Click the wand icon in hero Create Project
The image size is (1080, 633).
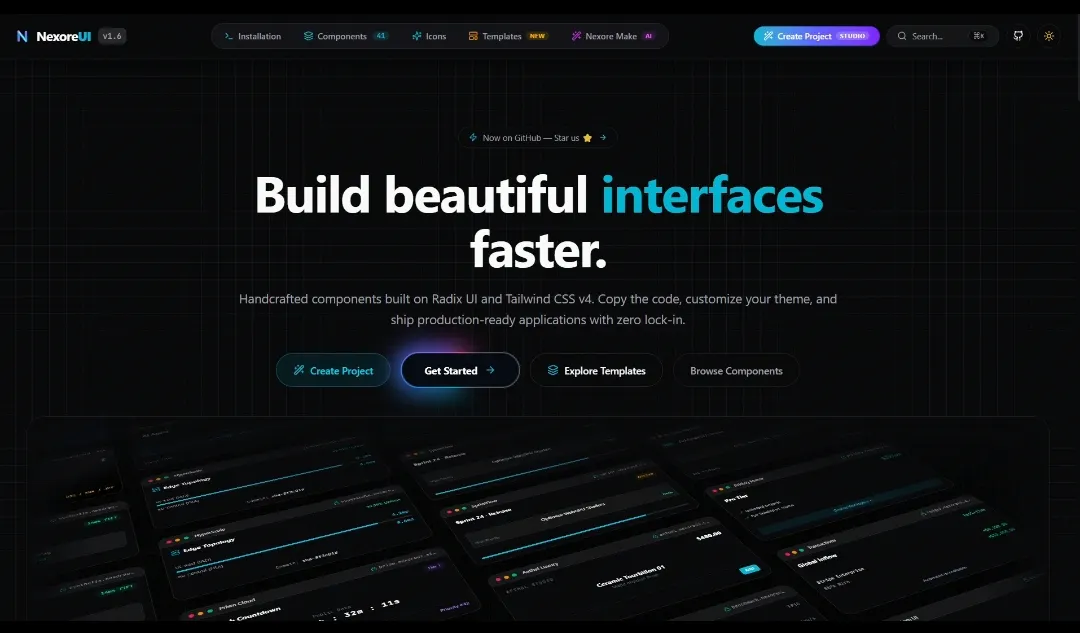point(299,370)
